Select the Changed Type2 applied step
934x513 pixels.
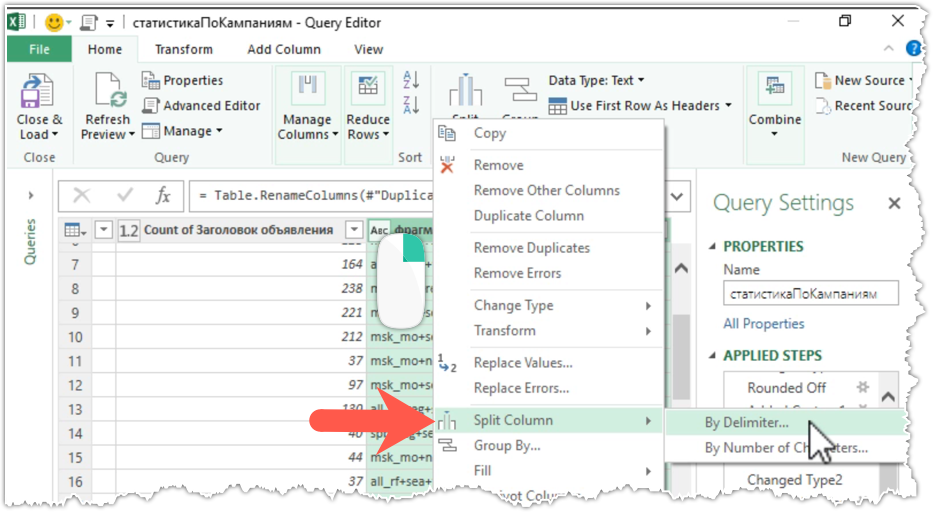(795, 480)
